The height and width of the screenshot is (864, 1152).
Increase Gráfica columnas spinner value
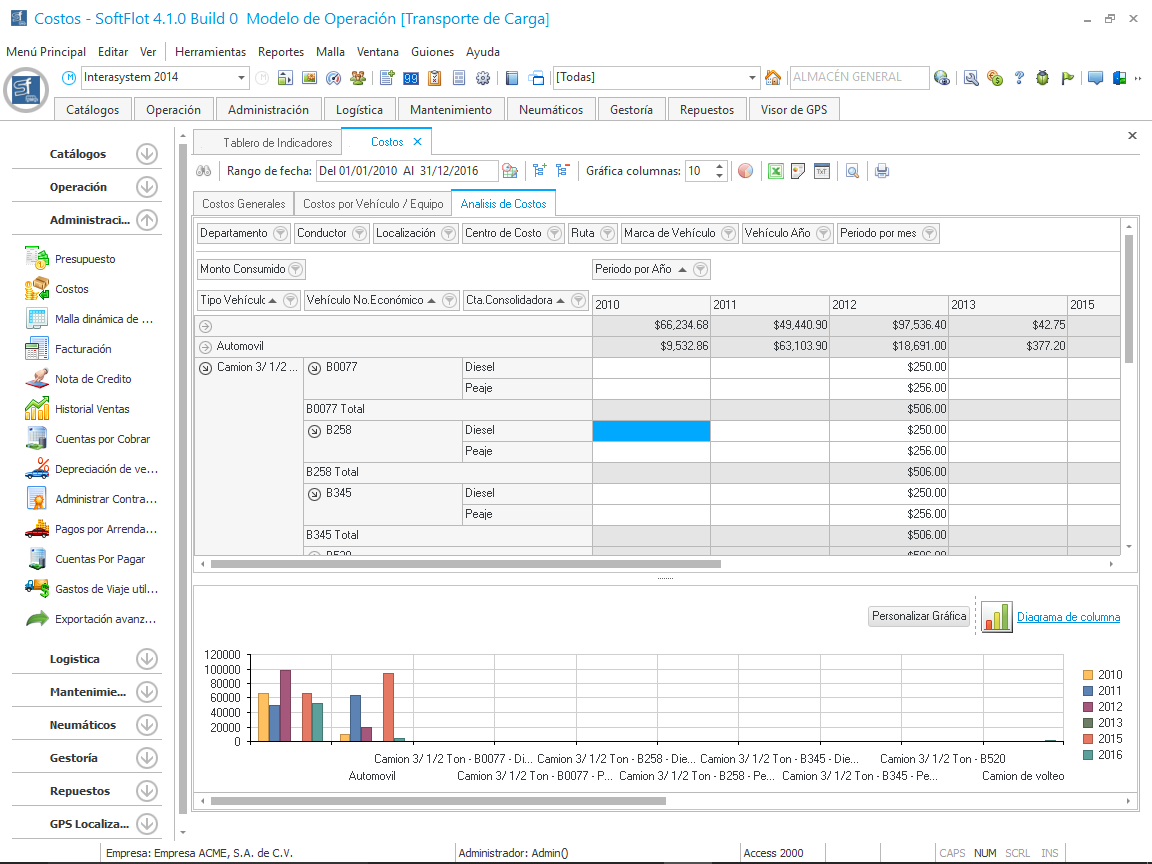[720, 167]
